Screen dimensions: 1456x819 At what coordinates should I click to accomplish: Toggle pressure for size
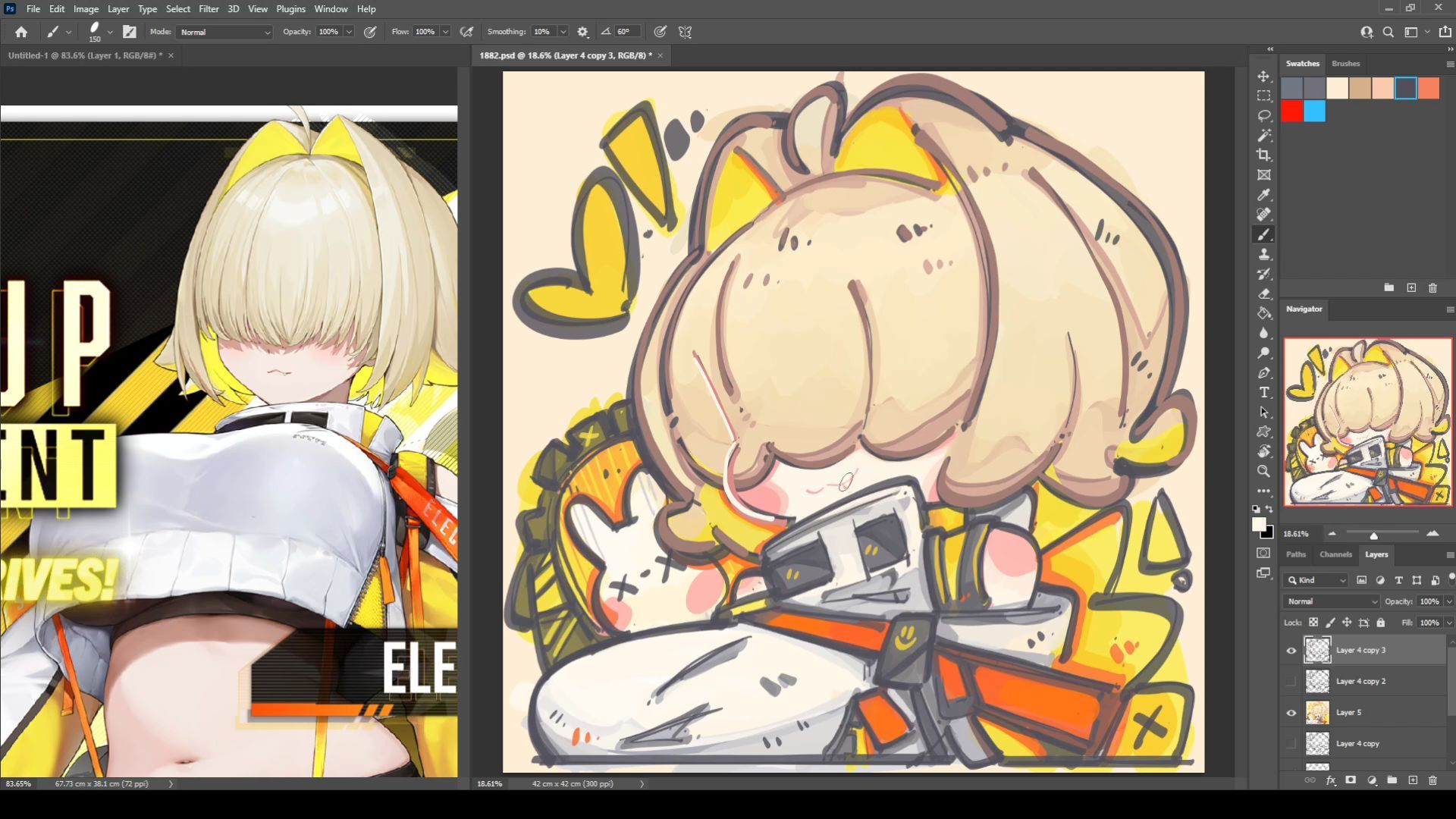[x=661, y=32]
